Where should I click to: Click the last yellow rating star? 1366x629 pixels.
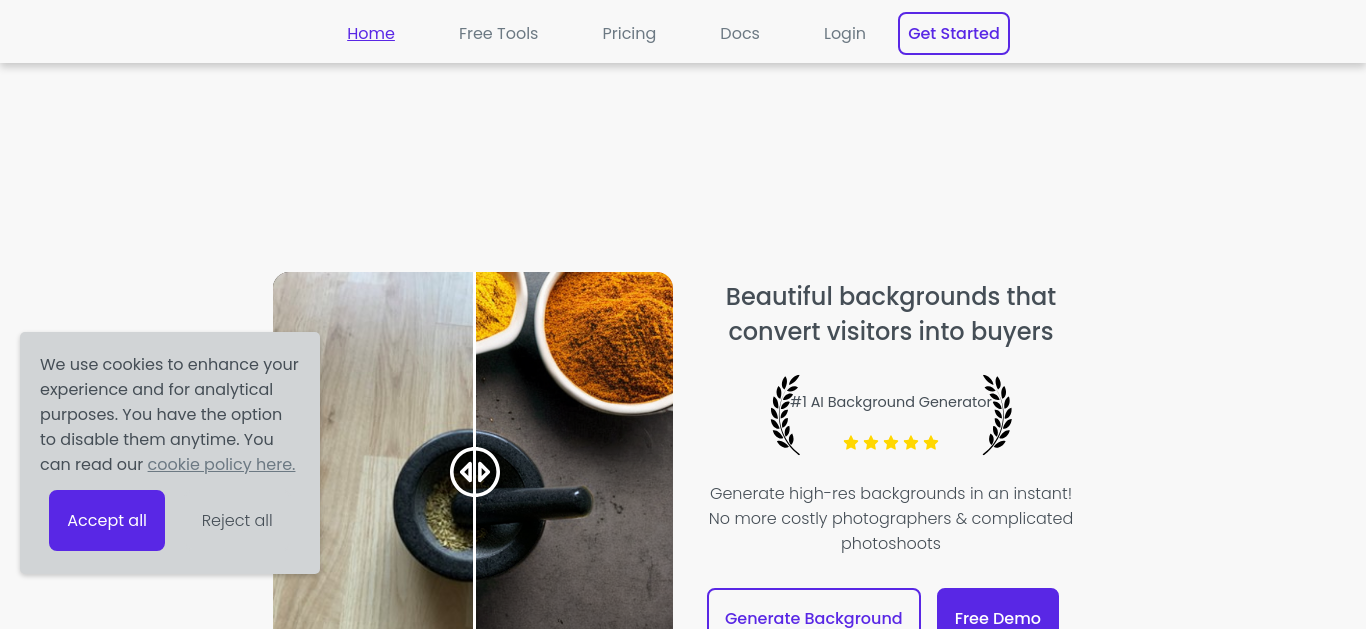(x=931, y=443)
